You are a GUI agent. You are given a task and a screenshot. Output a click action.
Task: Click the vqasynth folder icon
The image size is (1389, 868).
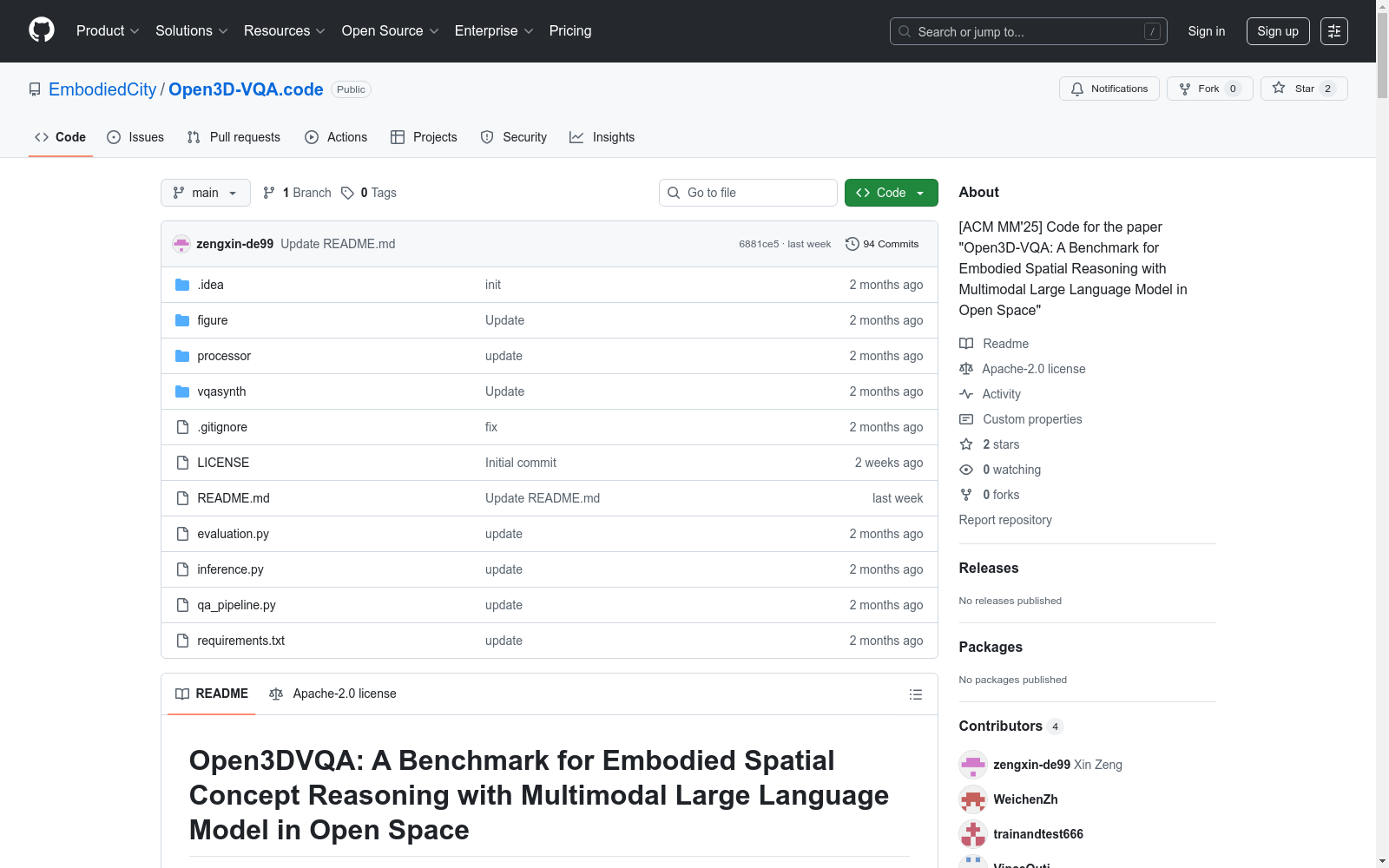point(182,391)
